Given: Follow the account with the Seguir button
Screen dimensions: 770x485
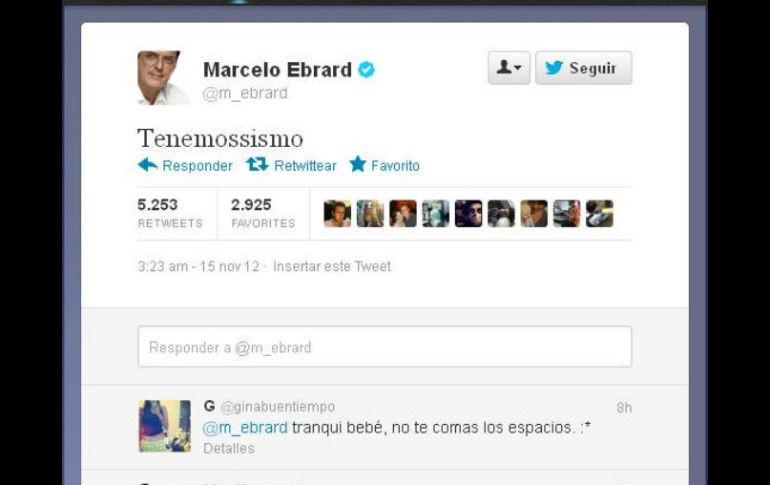Looking at the screenshot, I should (583, 68).
